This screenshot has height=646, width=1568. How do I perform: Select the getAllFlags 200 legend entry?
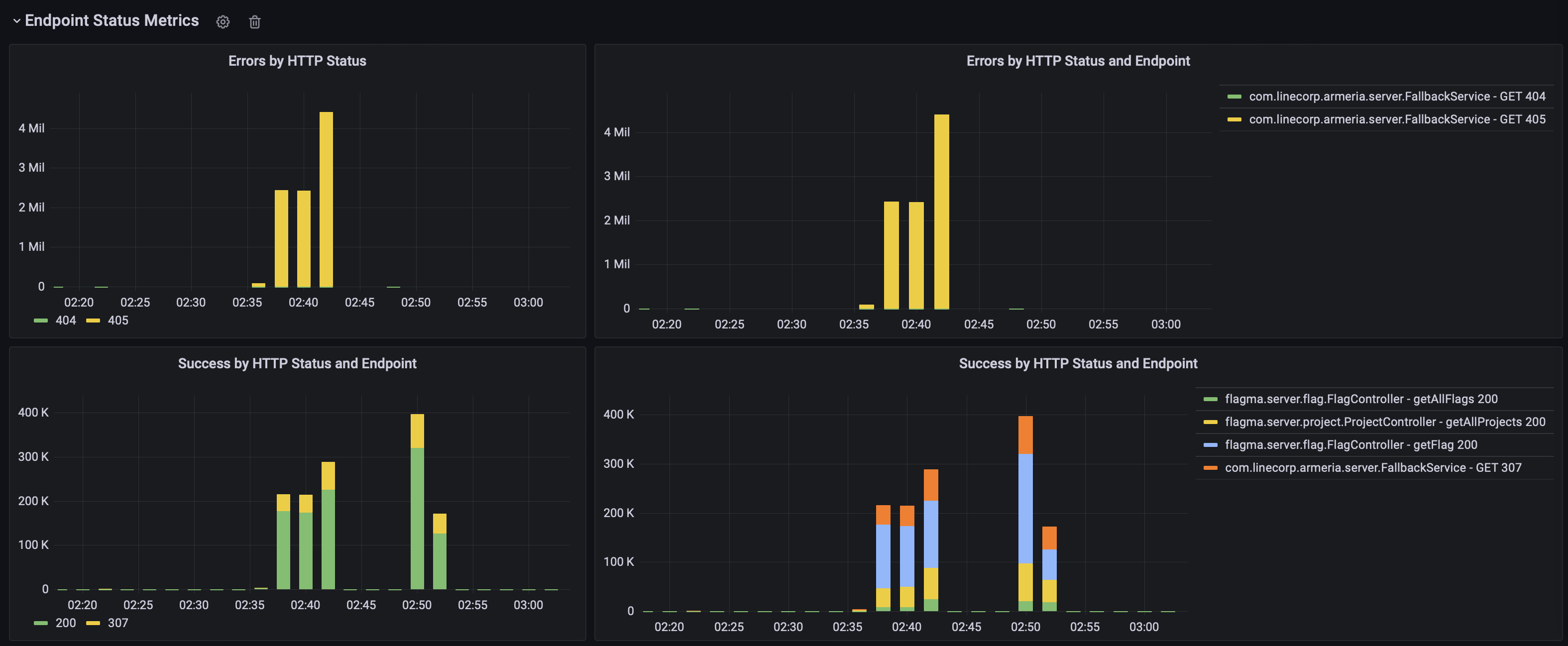coord(1361,400)
